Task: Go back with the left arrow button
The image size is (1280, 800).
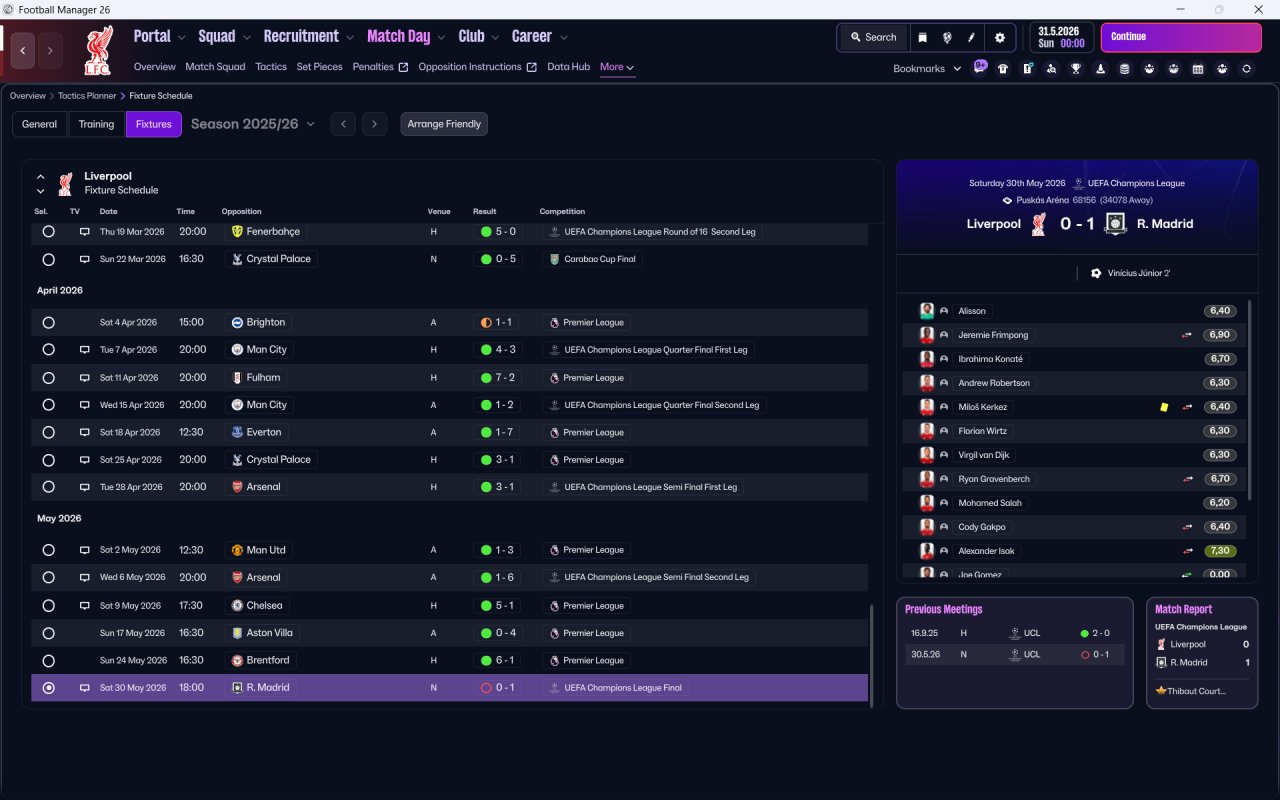Action: coord(23,50)
